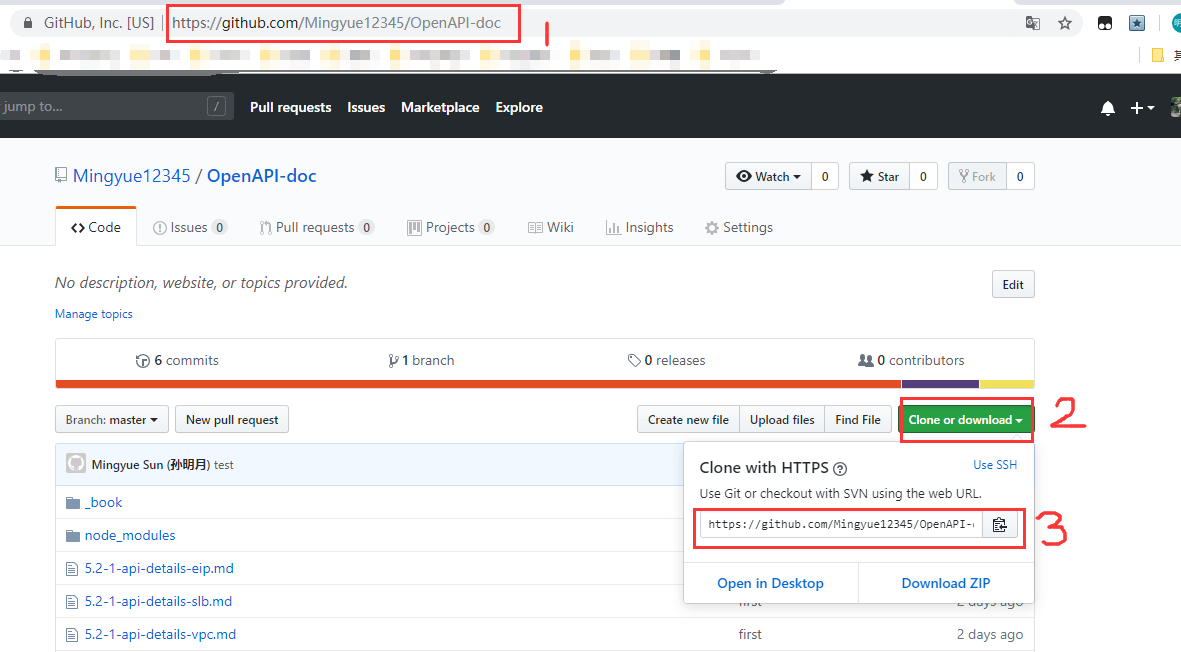Switch to the Code tab
The image size is (1181, 652).
pos(96,227)
